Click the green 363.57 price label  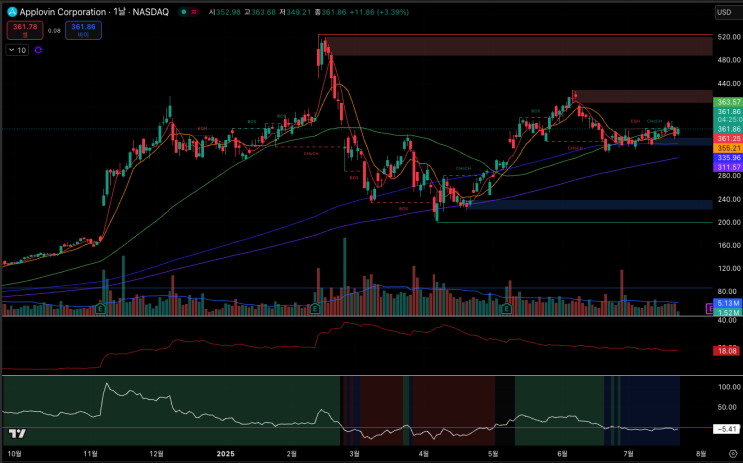tap(728, 102)
